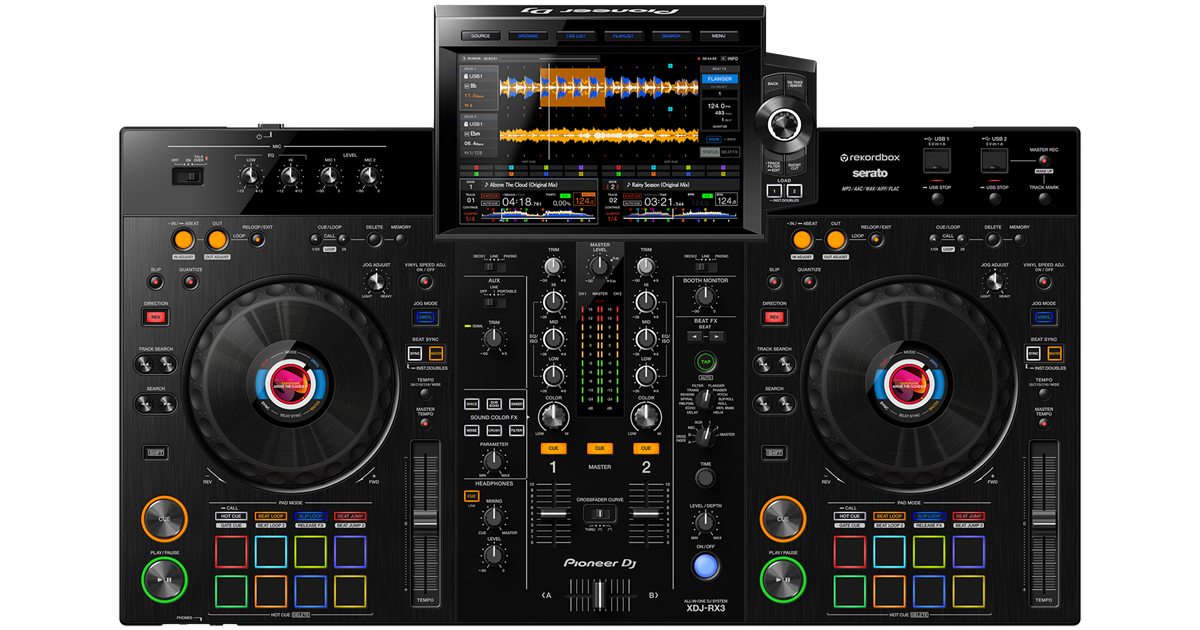Toggle the left deck VINYL jog mode
Viewport: 1200px width, 630px height.
point(426,317)
